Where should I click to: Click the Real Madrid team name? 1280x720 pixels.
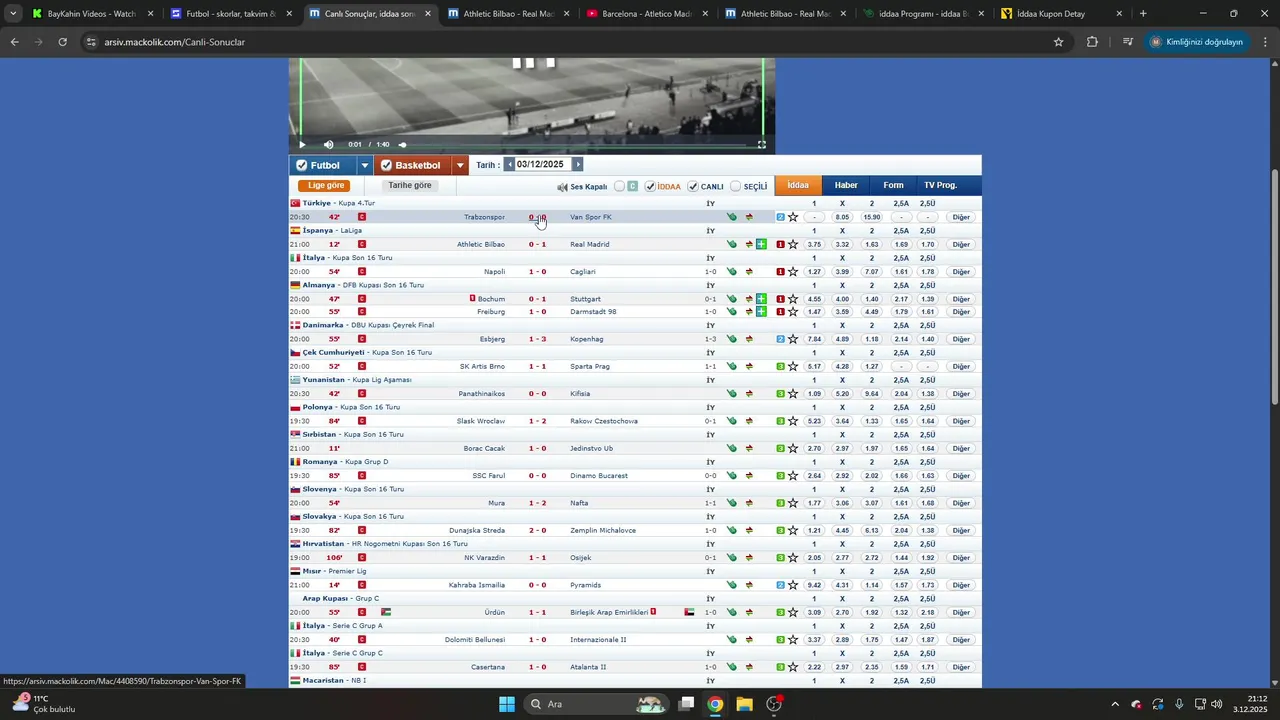(x=590, y=244)
